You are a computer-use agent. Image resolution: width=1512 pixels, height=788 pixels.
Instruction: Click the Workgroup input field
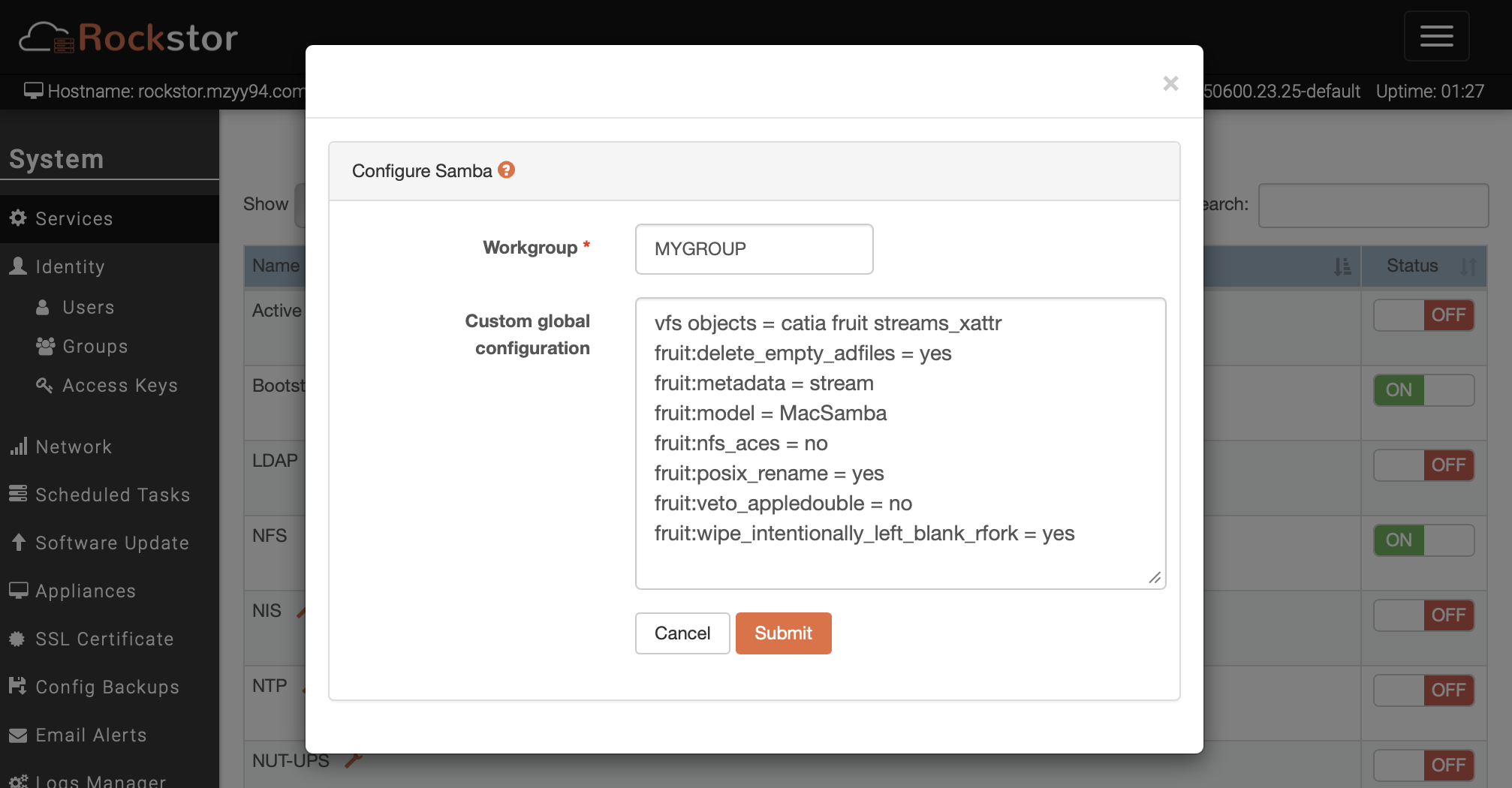click(x=754, y=249)
